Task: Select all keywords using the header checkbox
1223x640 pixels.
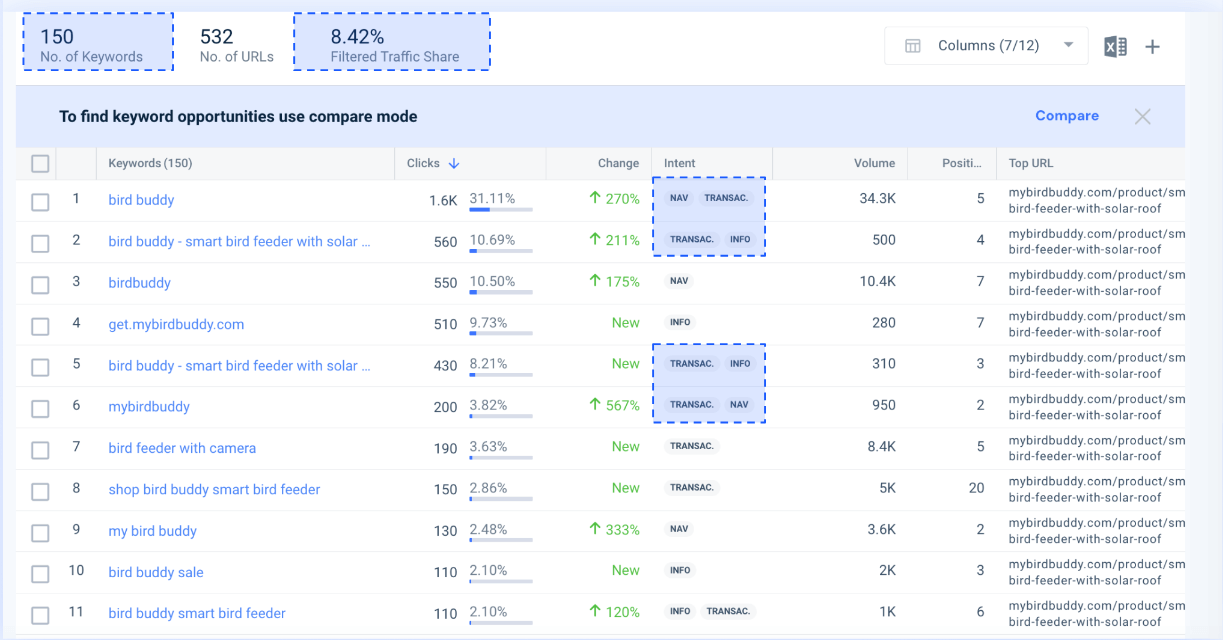Action: coord(40,163)
